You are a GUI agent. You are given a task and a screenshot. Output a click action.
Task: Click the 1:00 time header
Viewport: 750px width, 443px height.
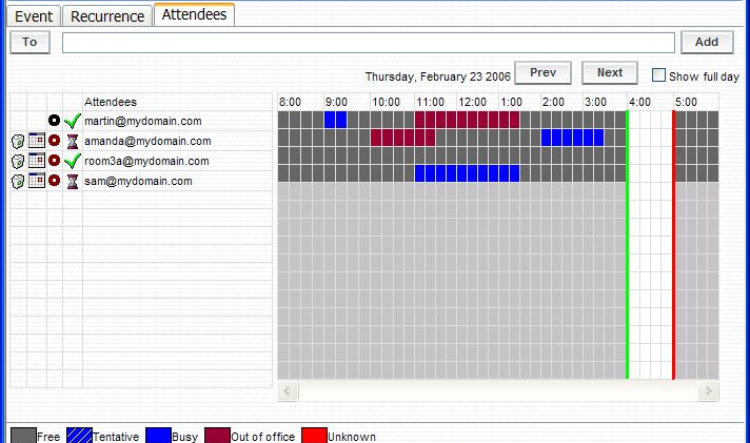[511, 102]
